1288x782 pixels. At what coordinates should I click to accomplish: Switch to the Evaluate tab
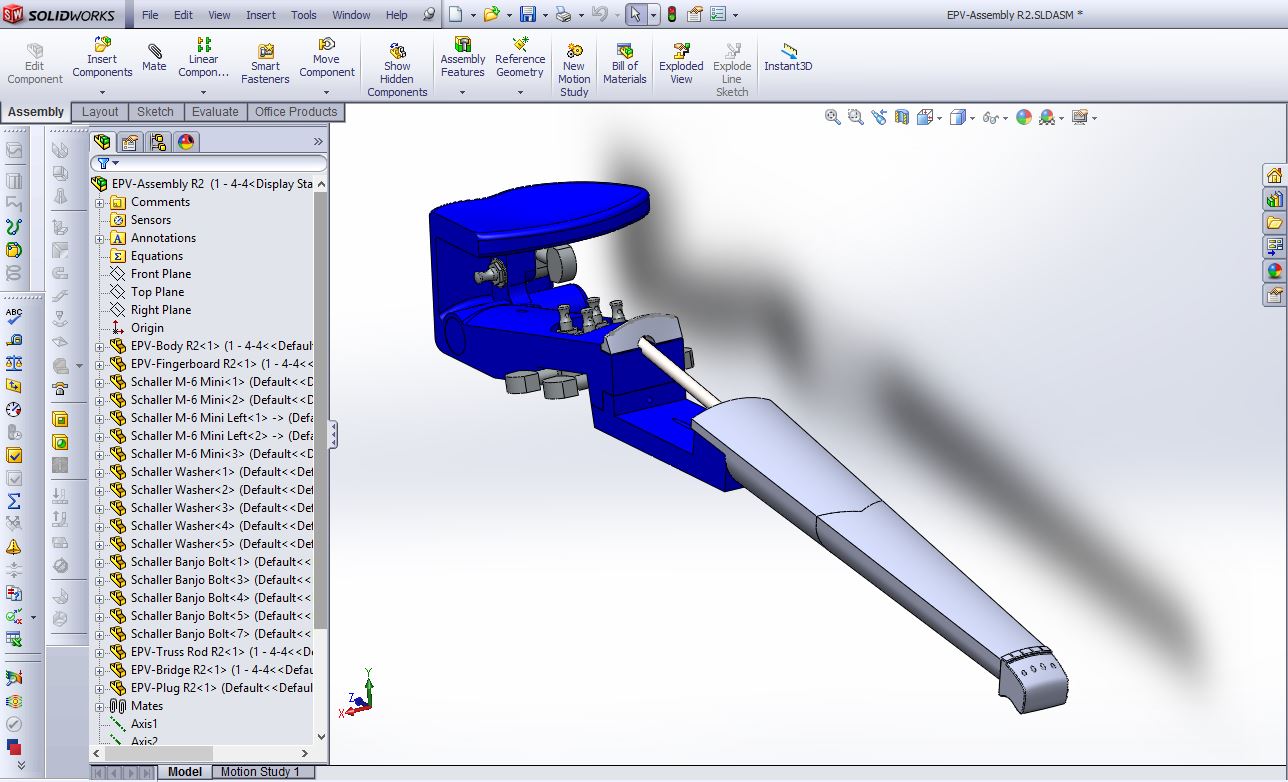[x=215, y=112]
